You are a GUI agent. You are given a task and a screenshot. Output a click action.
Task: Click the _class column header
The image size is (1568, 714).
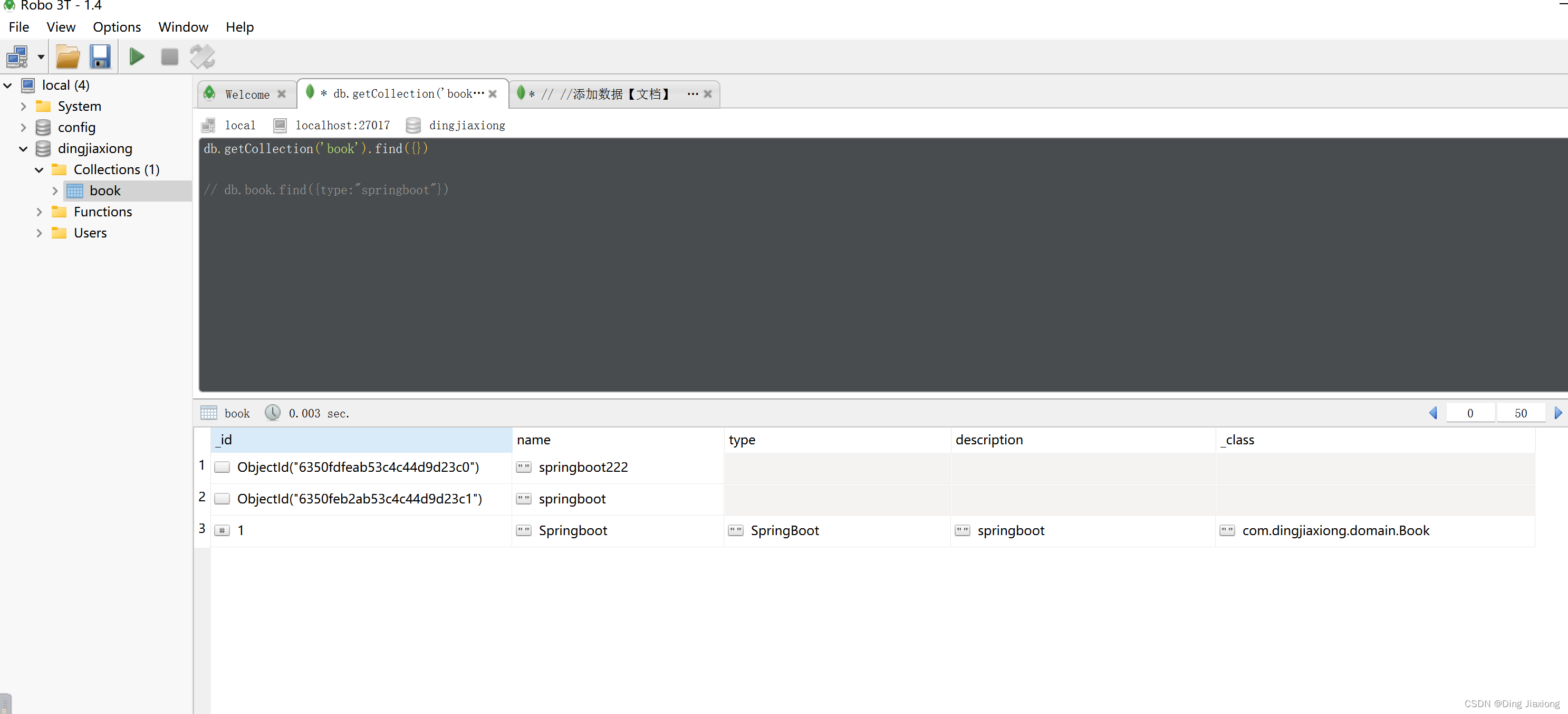pos(1375,440)
